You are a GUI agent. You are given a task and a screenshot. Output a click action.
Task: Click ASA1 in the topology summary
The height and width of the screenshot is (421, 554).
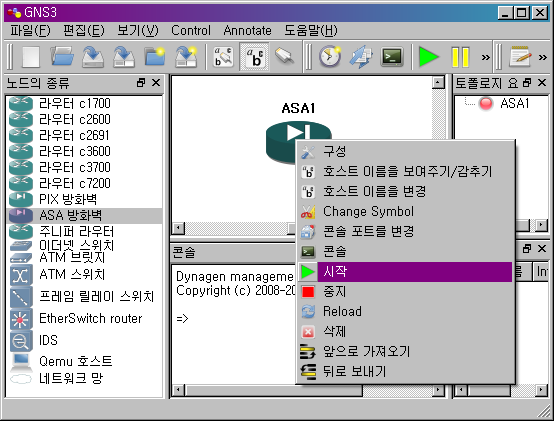pyautogui.click(x=514, y=103)
